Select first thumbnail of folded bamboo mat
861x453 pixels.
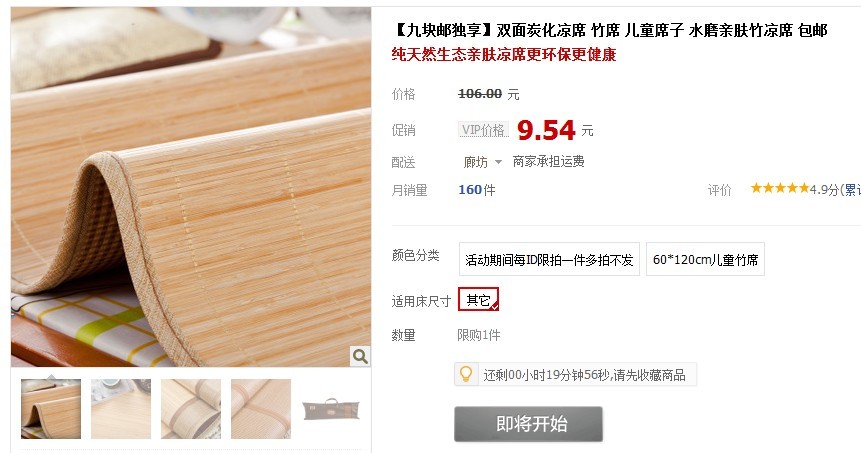51,409
